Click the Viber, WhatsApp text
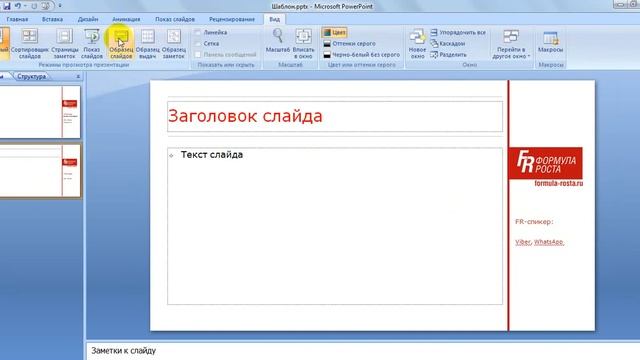Image resolution: width=640 pixels, height=360 pixels. (x=539, y=242)
